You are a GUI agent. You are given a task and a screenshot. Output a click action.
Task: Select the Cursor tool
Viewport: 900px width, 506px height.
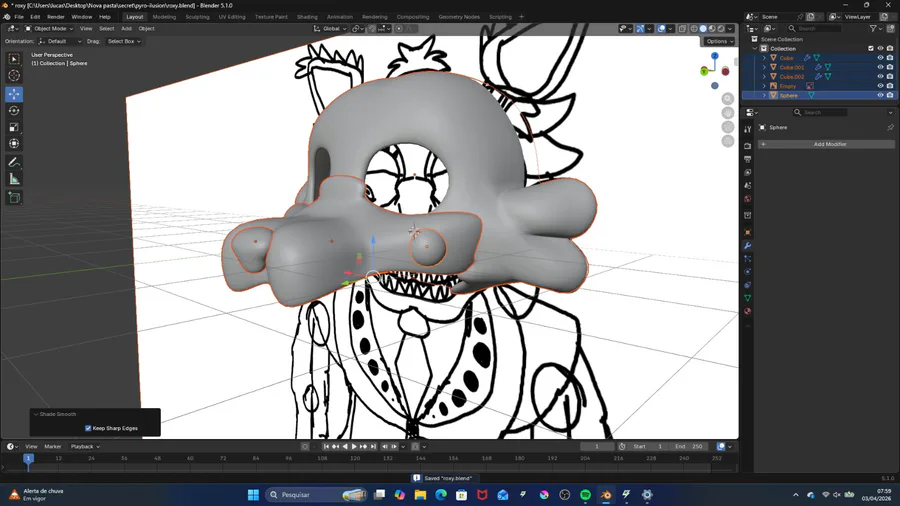coord(14,75)
